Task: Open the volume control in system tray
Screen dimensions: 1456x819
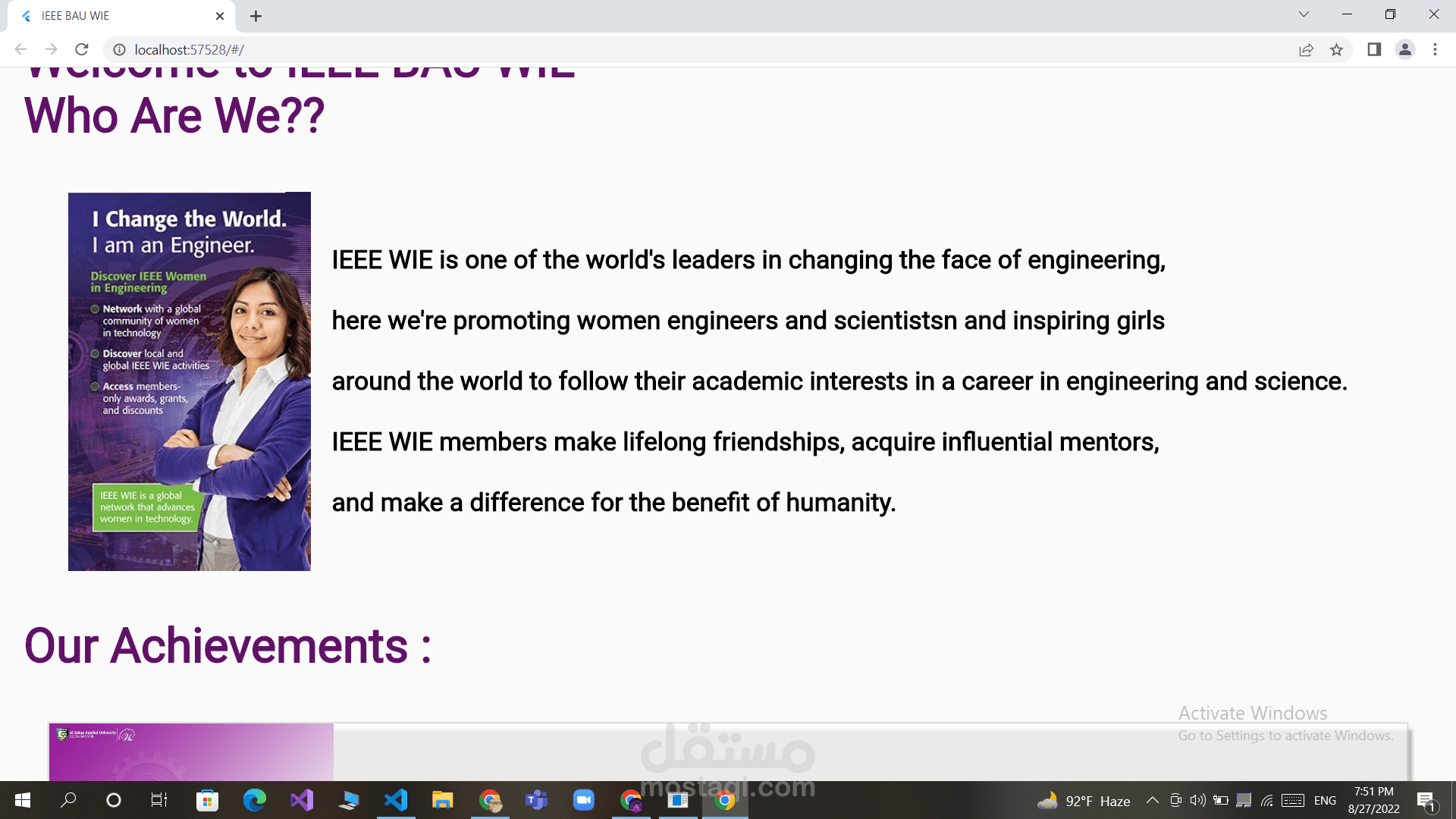Action: coord(1198,800)
